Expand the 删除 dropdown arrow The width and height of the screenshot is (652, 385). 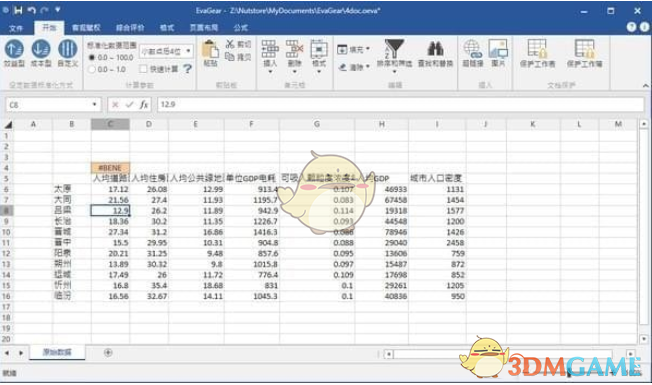[x=294, y=72]
